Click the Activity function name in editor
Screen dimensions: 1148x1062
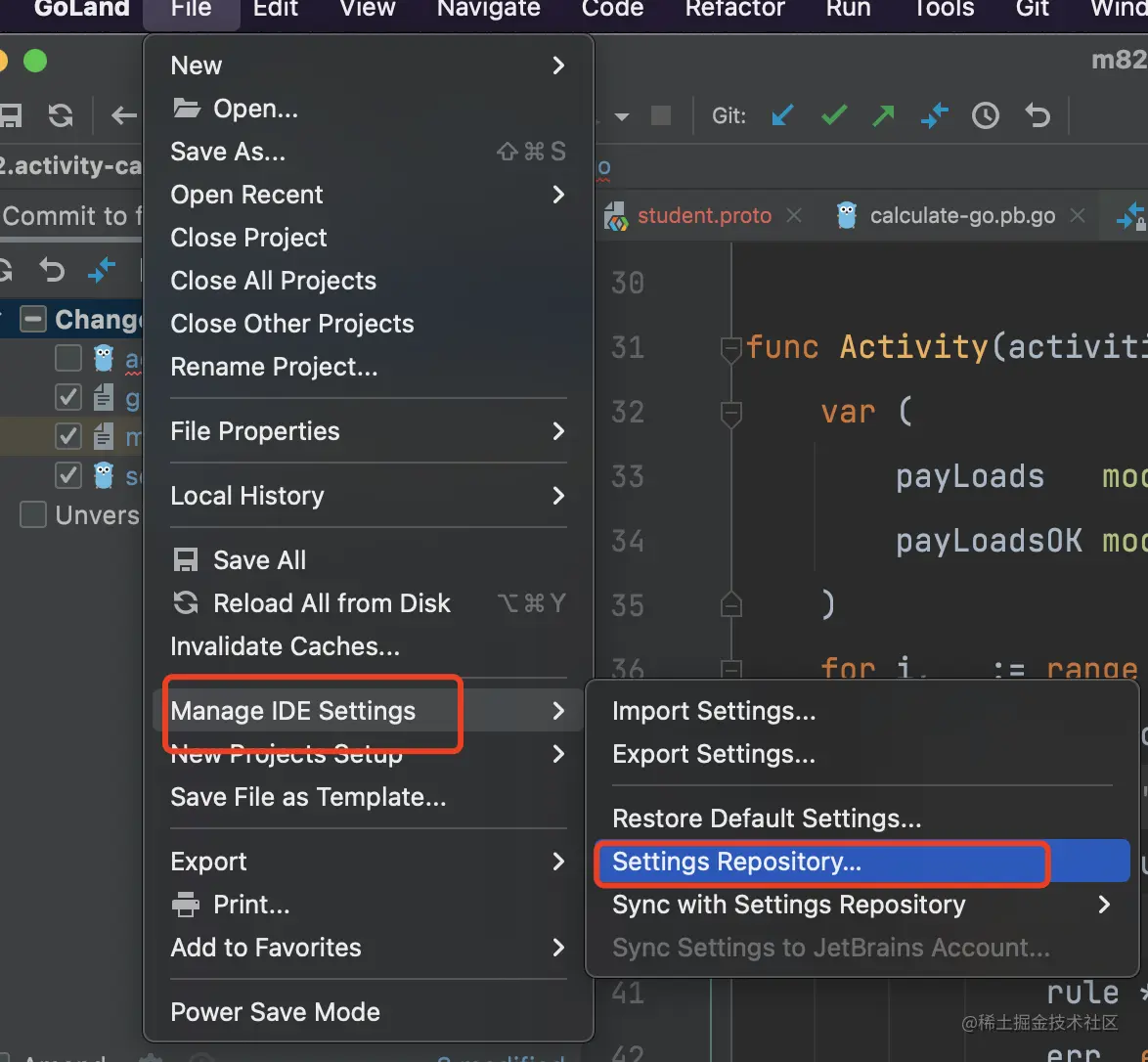(x=913, y=347)
